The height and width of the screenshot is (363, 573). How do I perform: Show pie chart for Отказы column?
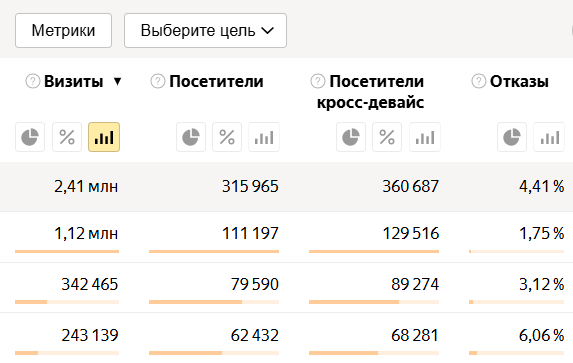click(512, 137)
